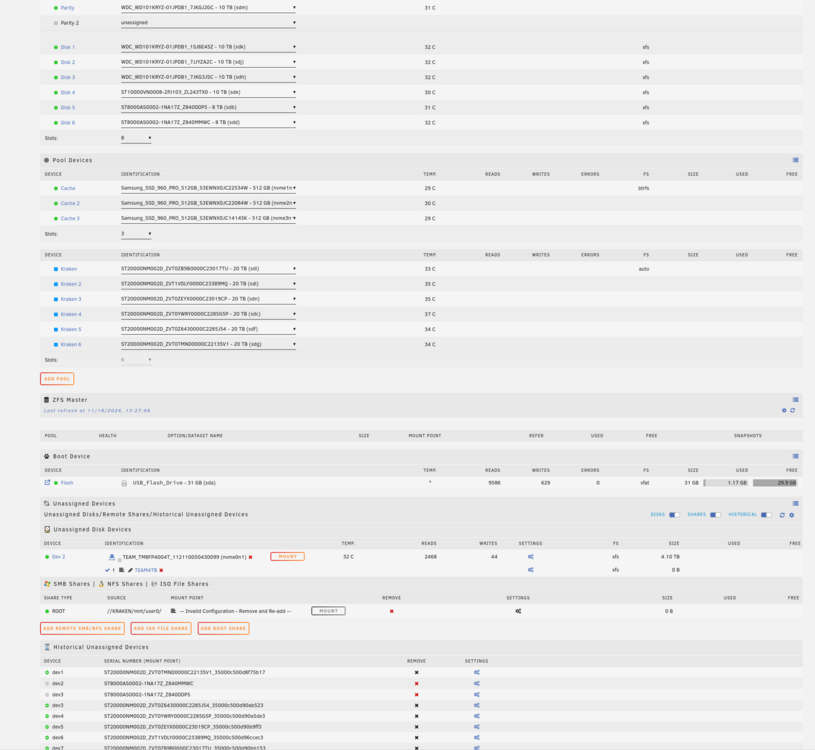The height and width of the screenshot is (750, 815).
Task: Open settings for historical device dev4
Action: 477,716
